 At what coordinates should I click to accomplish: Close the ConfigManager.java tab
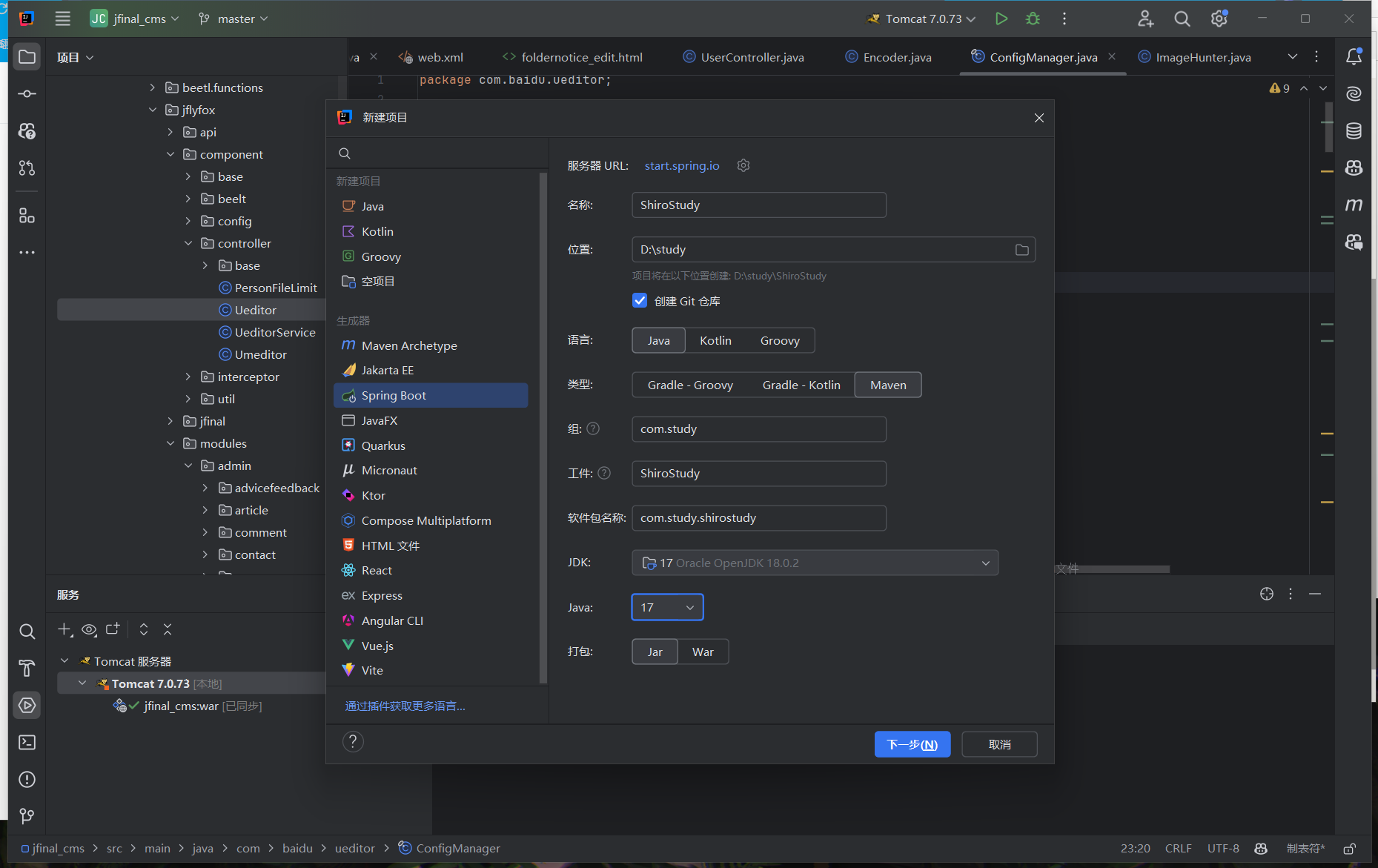point(1112,56)
